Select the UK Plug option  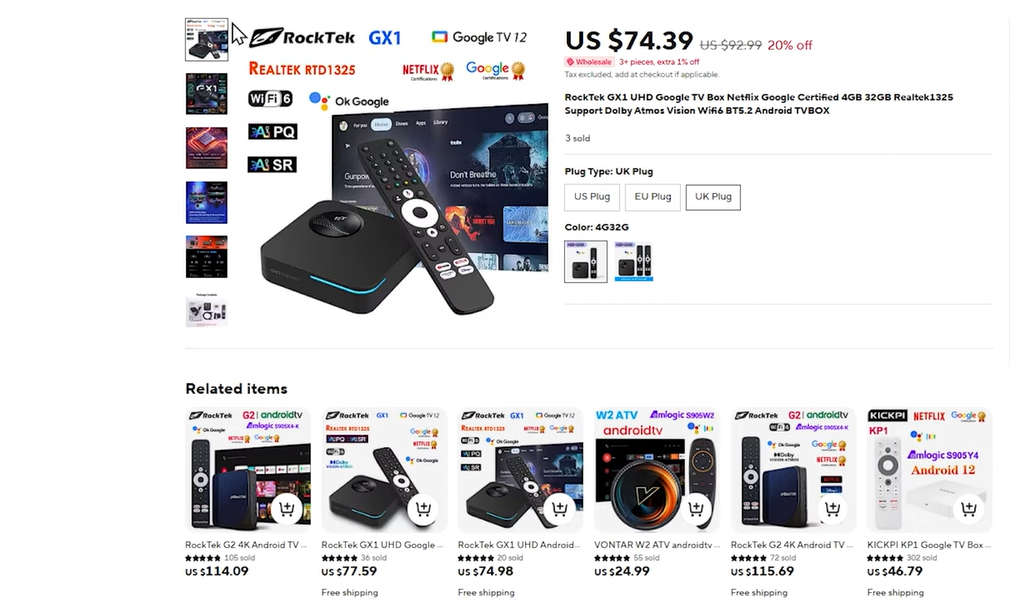coord(713,197)
